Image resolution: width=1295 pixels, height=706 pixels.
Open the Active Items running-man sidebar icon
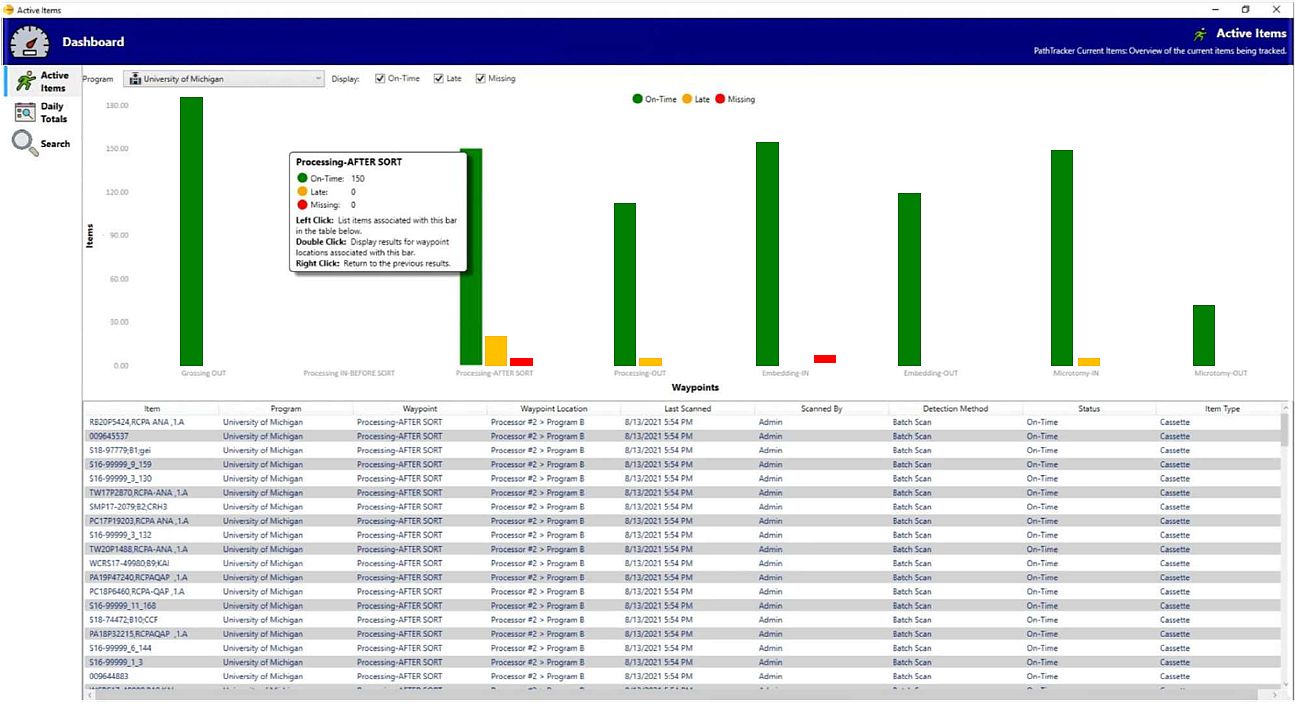(x=25, y=81)
